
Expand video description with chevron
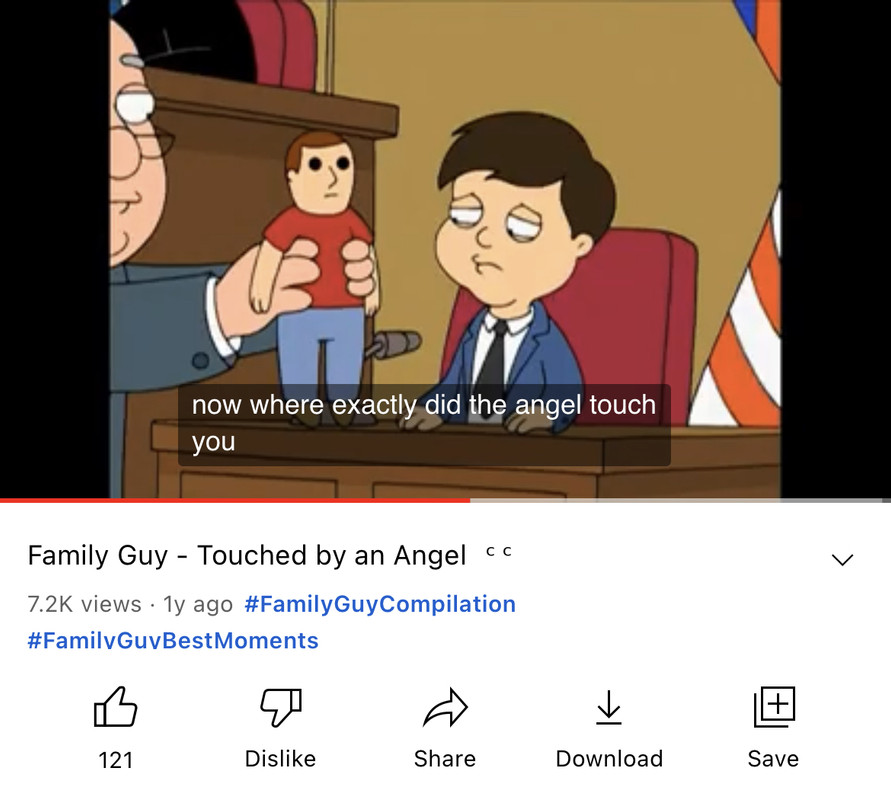coord(842,559)
